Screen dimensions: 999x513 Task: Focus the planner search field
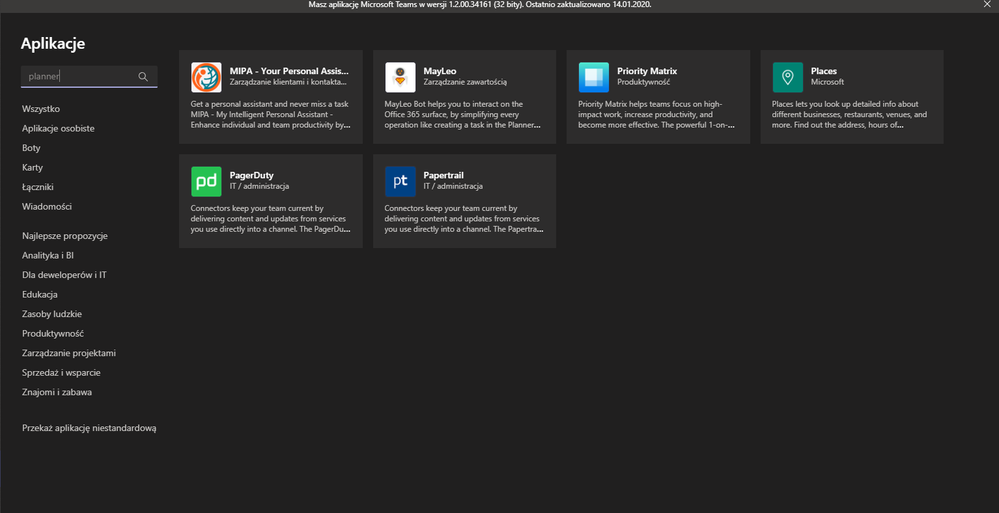(89, 76)
